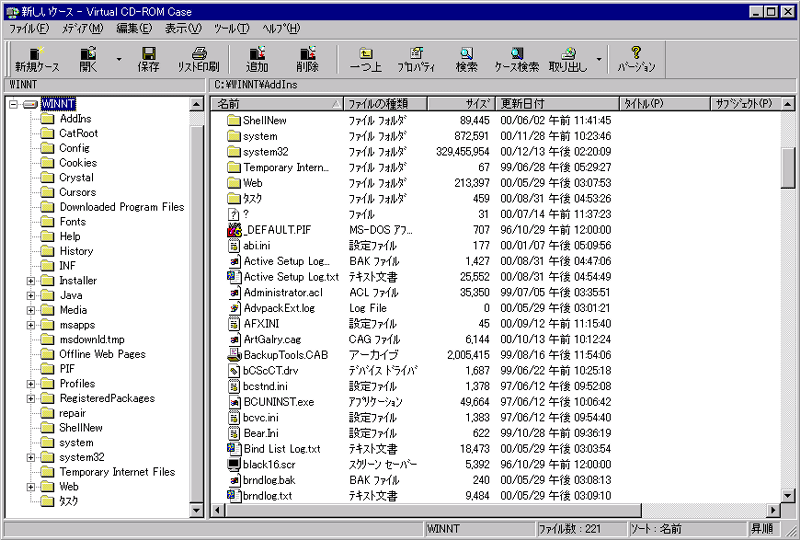
Task: Save the case using 保存 icon
Action: (148, 59)
